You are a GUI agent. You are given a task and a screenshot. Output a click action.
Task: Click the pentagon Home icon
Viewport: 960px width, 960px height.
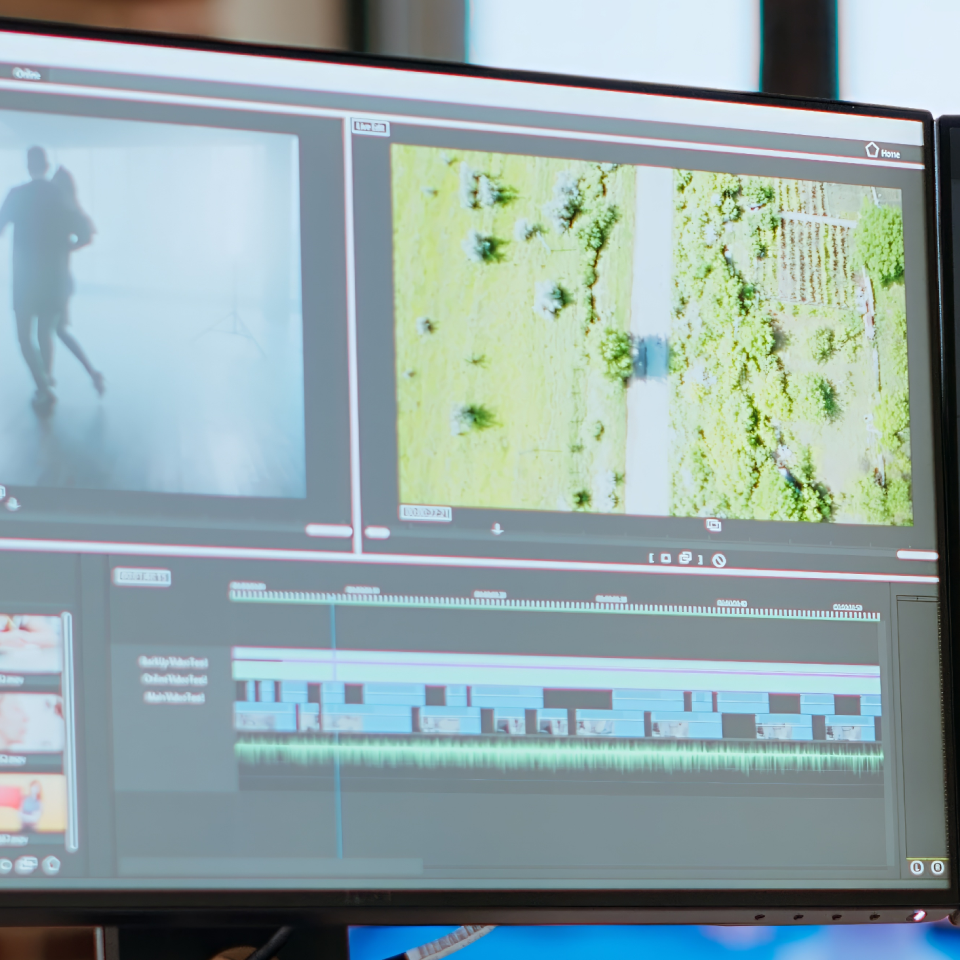coord(872,149)
